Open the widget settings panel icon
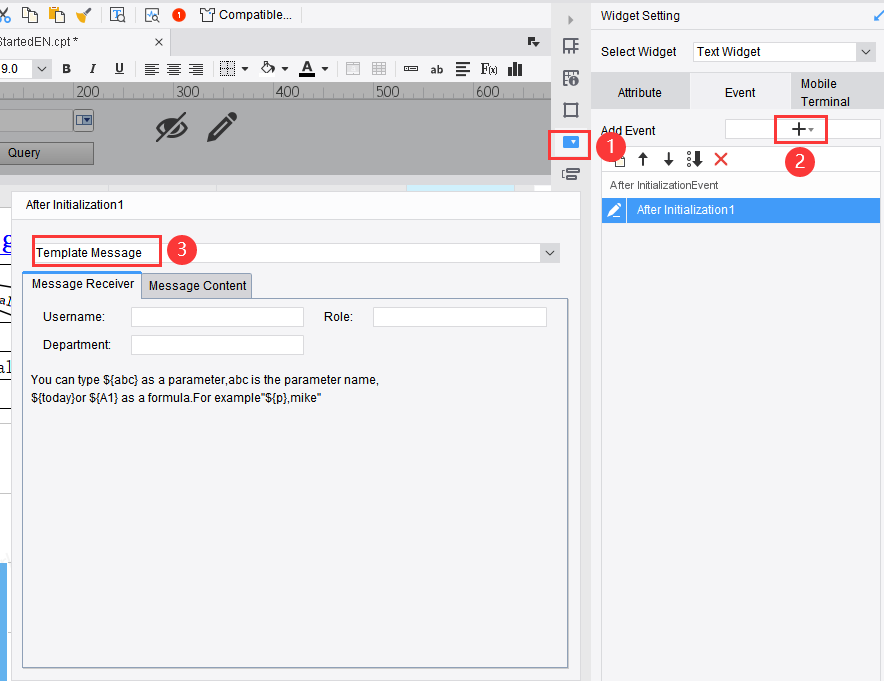 point(571,142)
